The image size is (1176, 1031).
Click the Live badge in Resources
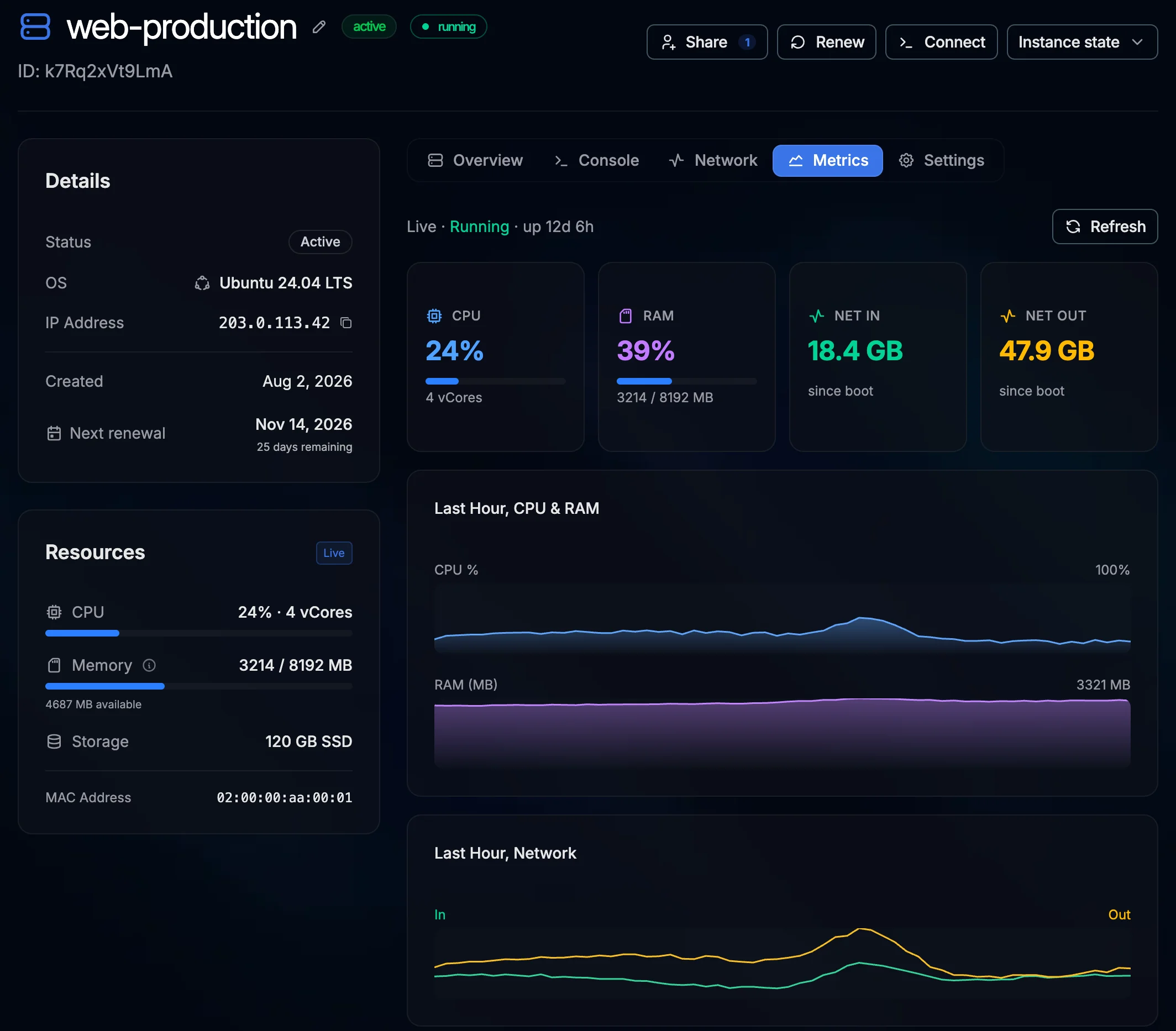coord(334,553)
